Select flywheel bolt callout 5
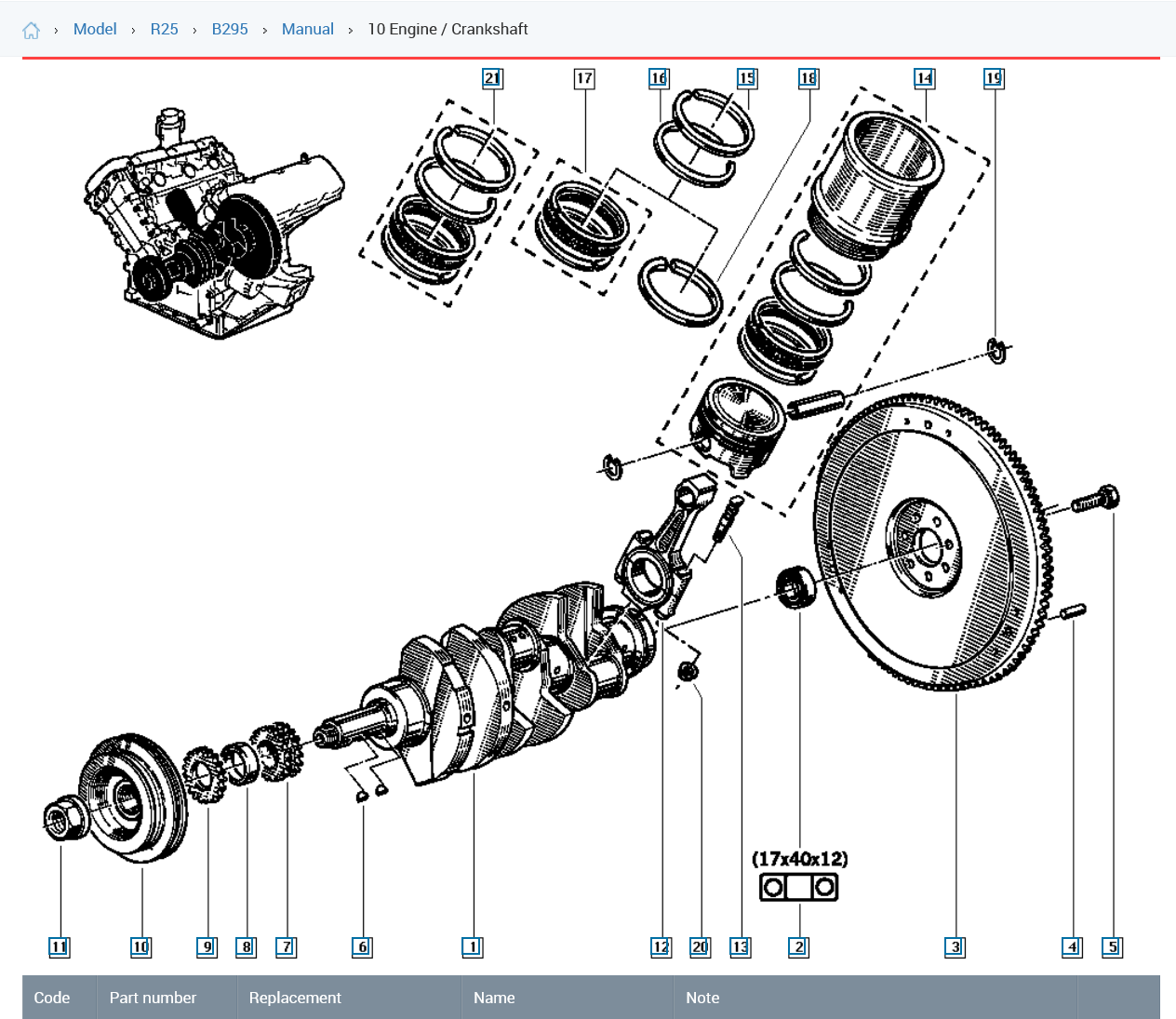The height and width of the screenshot is (1019, 1176). click(x=1112, y=946)
